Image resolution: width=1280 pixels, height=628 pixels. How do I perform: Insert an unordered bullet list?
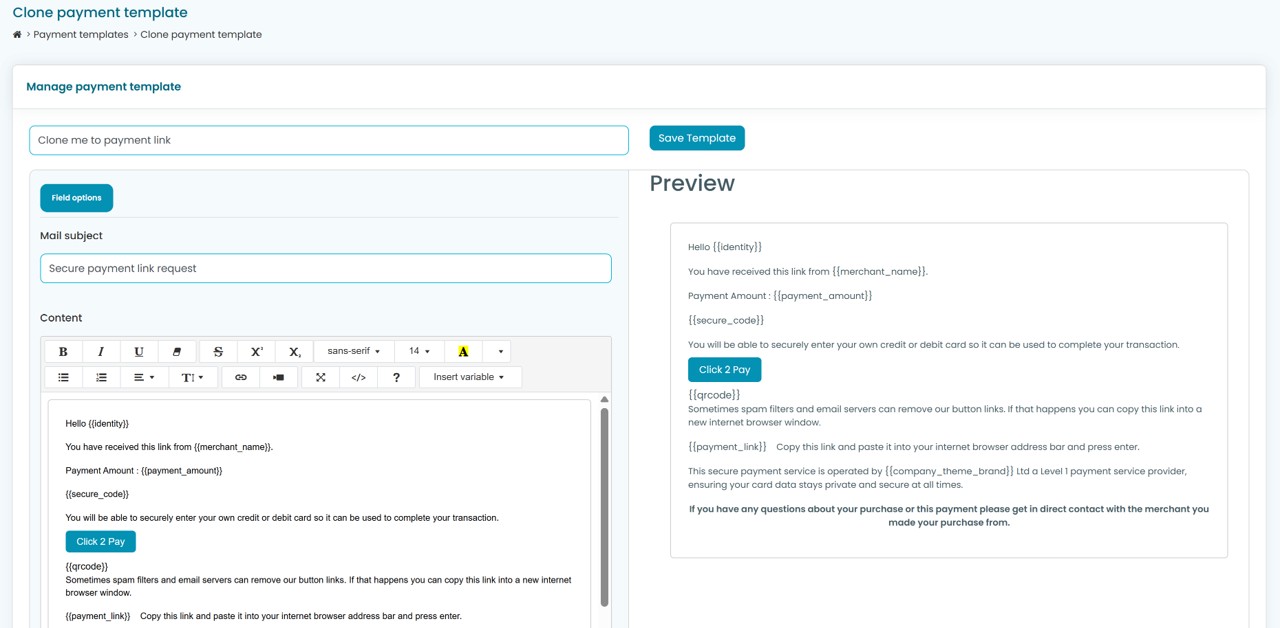(x=63, y=377)
